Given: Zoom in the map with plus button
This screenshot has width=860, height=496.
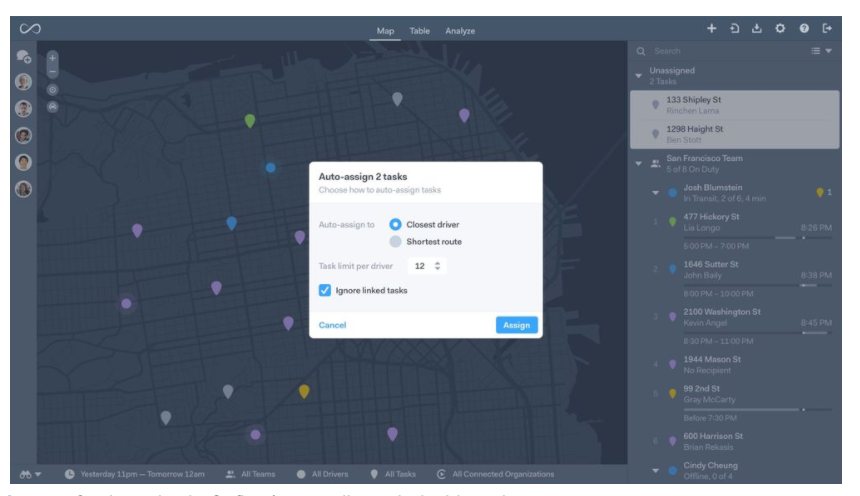Looking at the screenshot, I should point(53,58).
